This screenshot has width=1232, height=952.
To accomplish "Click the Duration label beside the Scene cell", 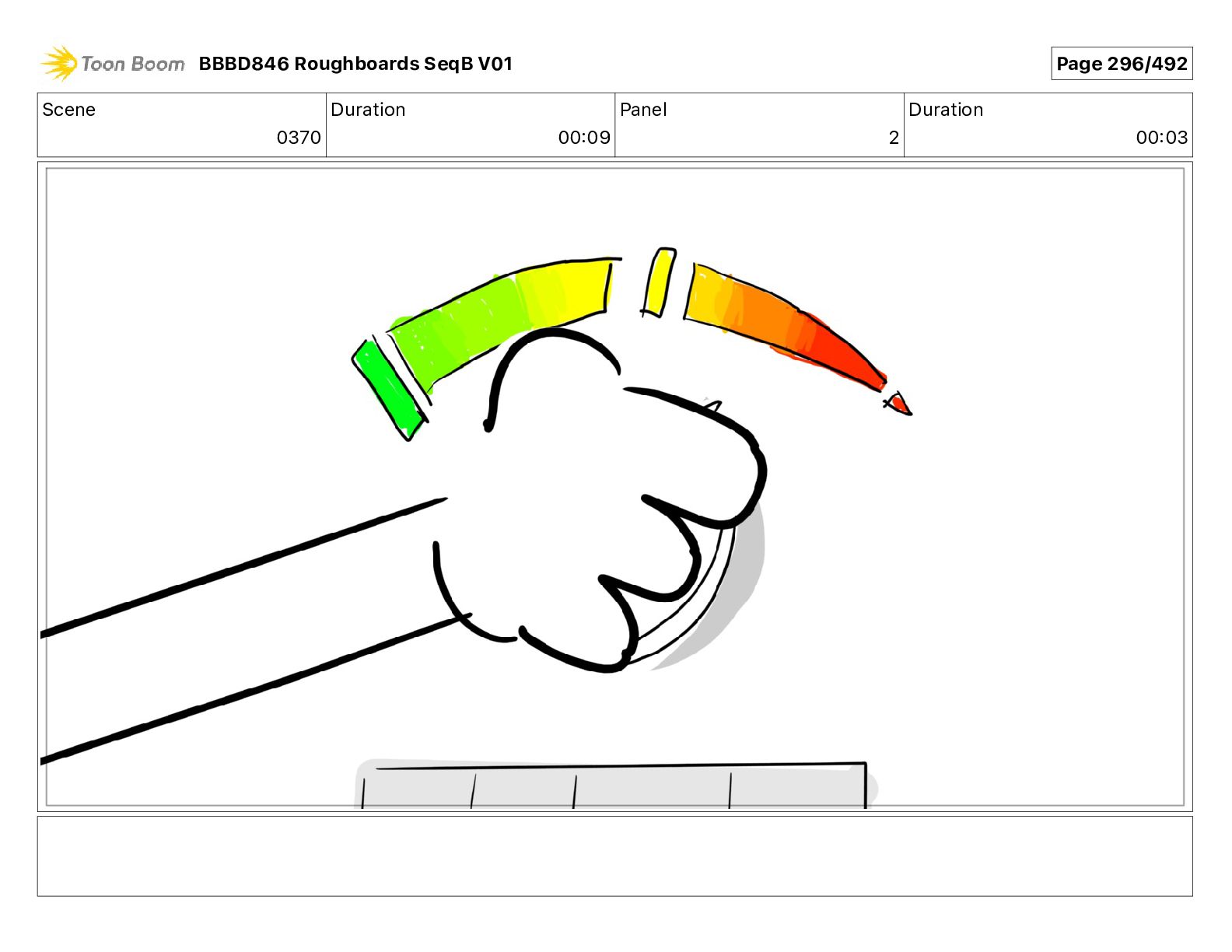I will click(x=368, y=110).
